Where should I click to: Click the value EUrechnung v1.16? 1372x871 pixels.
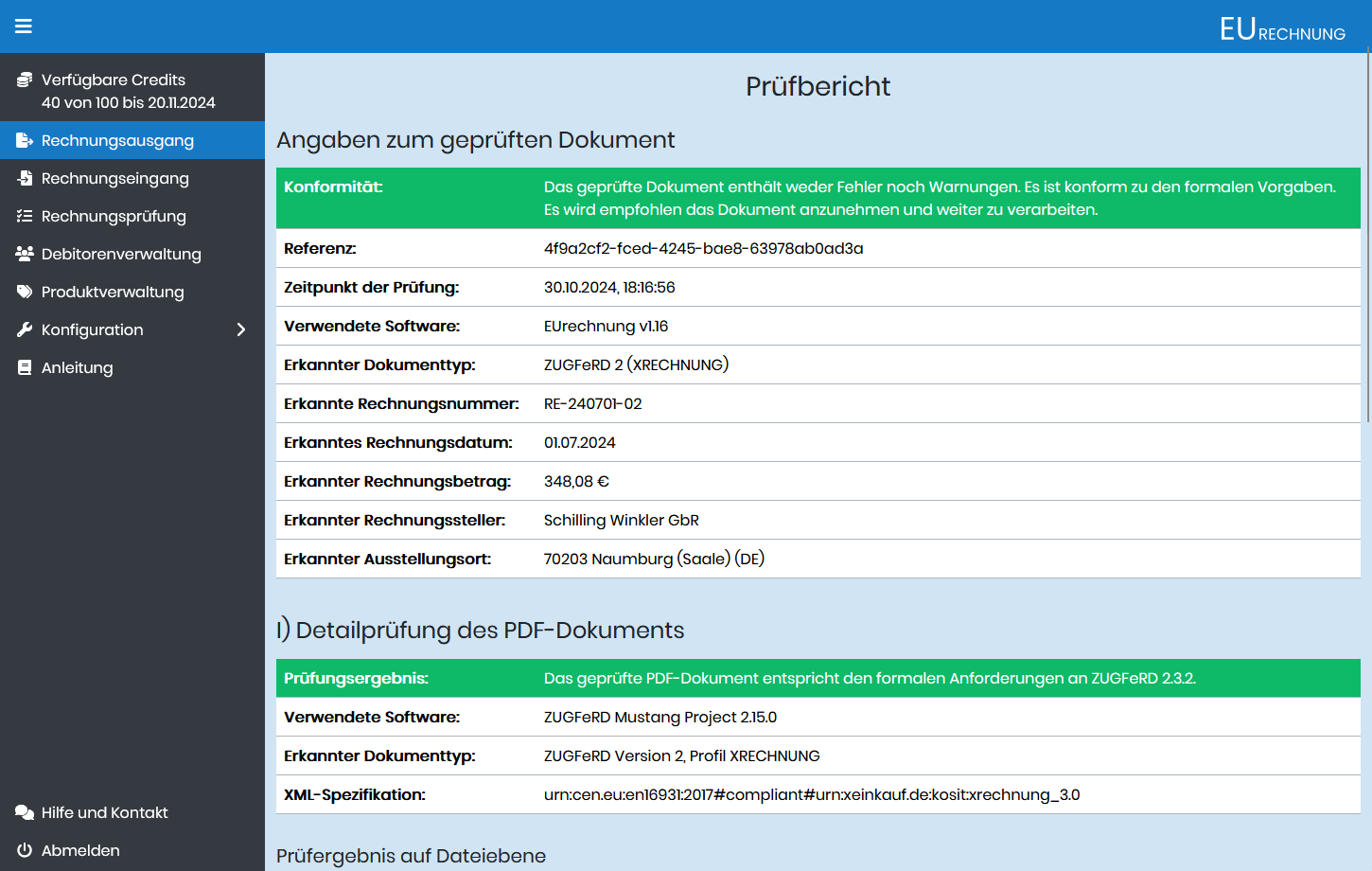606,326
